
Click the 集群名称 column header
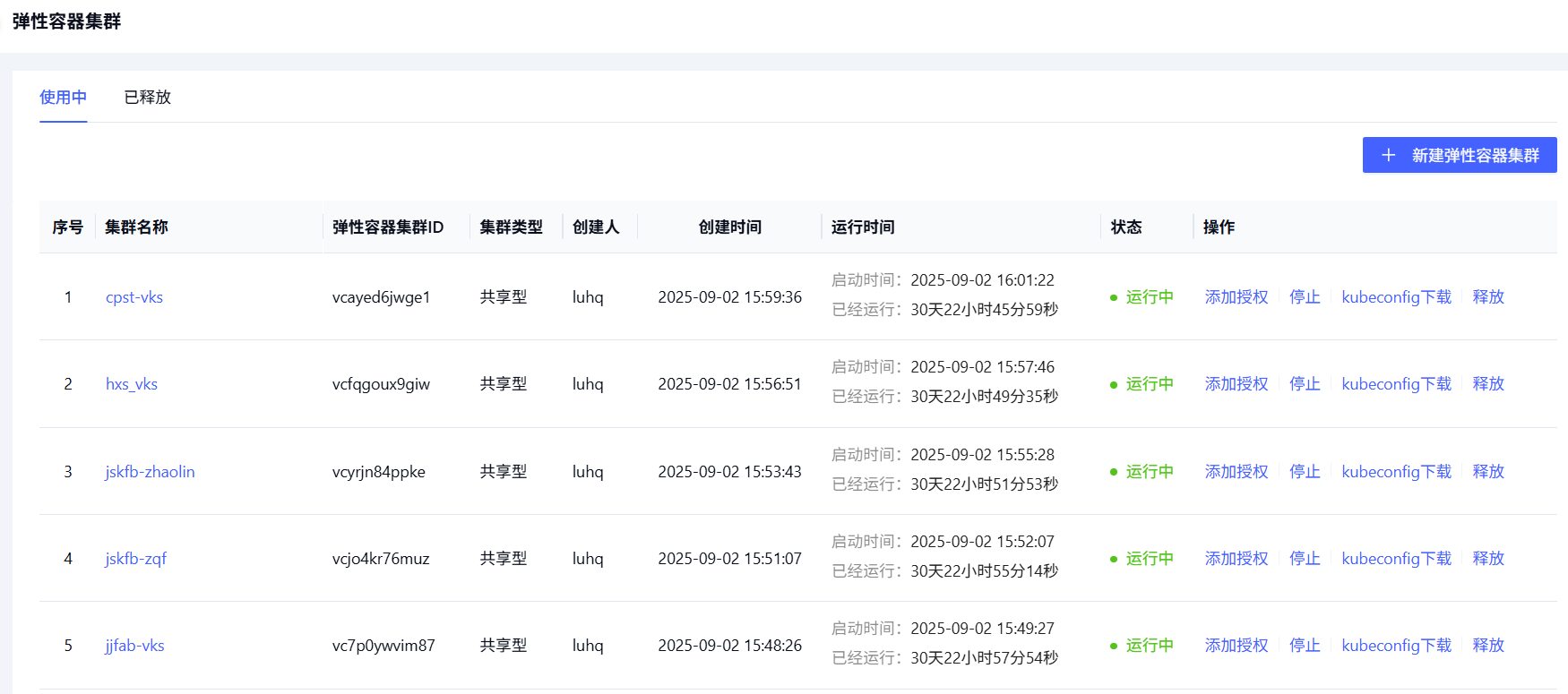pyautogui.click(x=136, y=227)
